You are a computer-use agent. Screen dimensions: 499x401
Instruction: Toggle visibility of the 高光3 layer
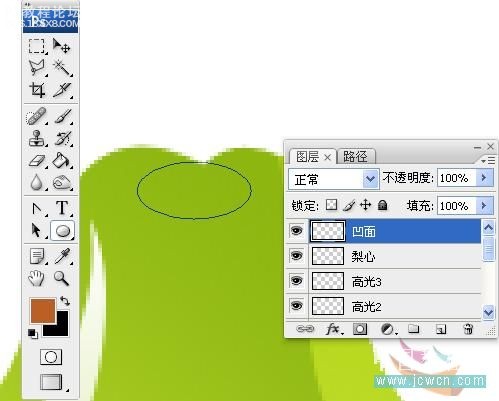[x=297, y=281]
